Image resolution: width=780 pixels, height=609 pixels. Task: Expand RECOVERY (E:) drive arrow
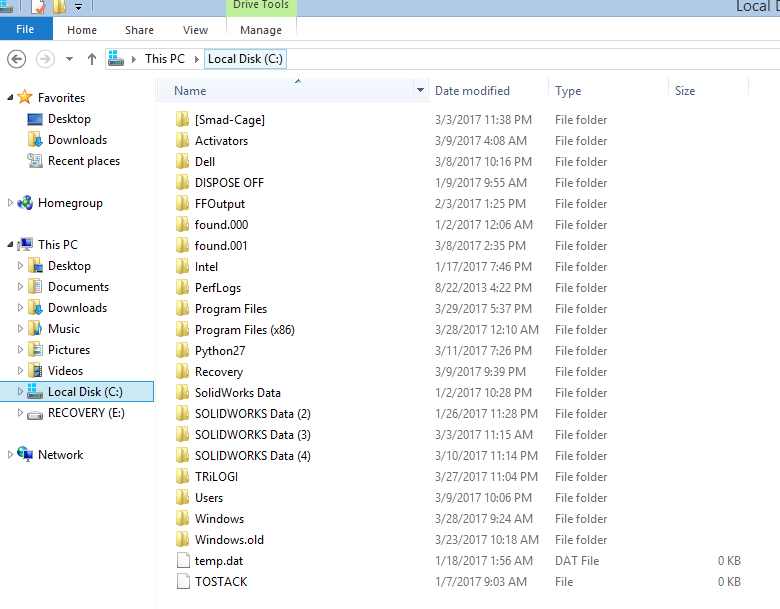(20, 412)
